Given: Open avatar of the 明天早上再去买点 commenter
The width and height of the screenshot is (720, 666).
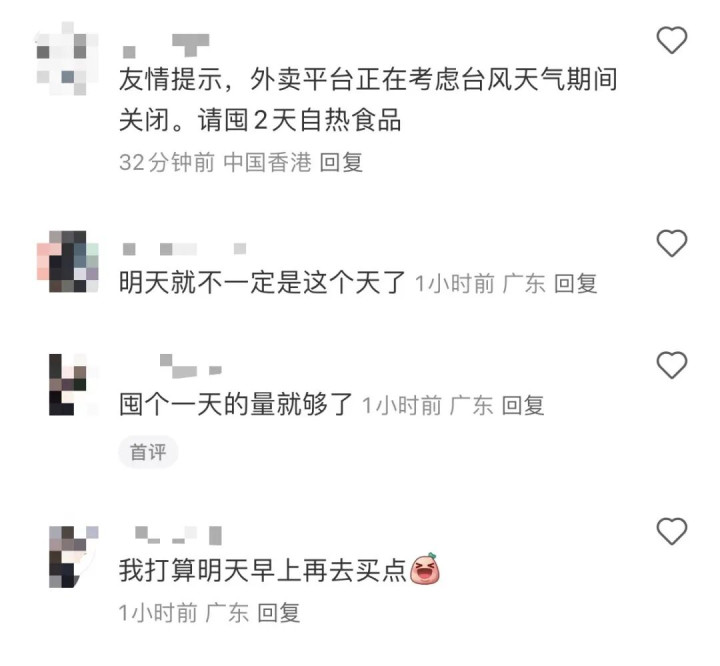Looking at the screenshot, I should pos(73,557).
